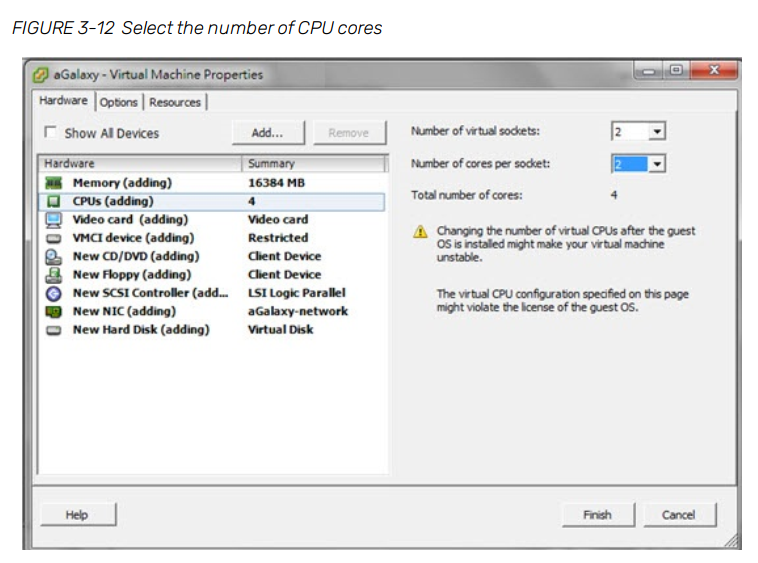Click the Cancel button
The image size is (758, 563).
coord(678,515)
